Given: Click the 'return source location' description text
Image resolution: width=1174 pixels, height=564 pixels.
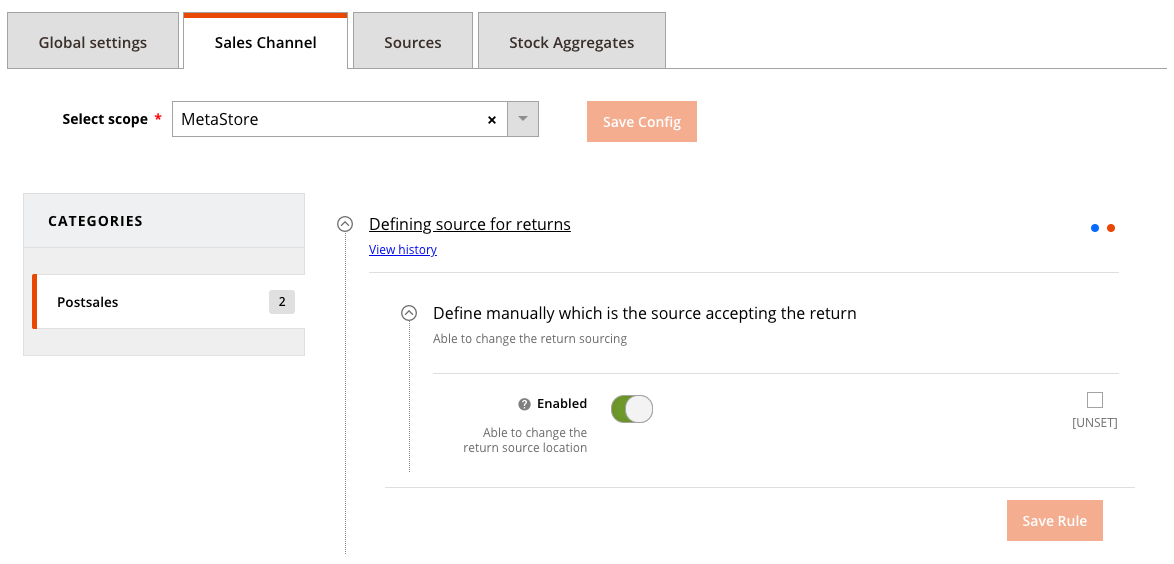Looking at the screenshot, I should click(525, 448).
